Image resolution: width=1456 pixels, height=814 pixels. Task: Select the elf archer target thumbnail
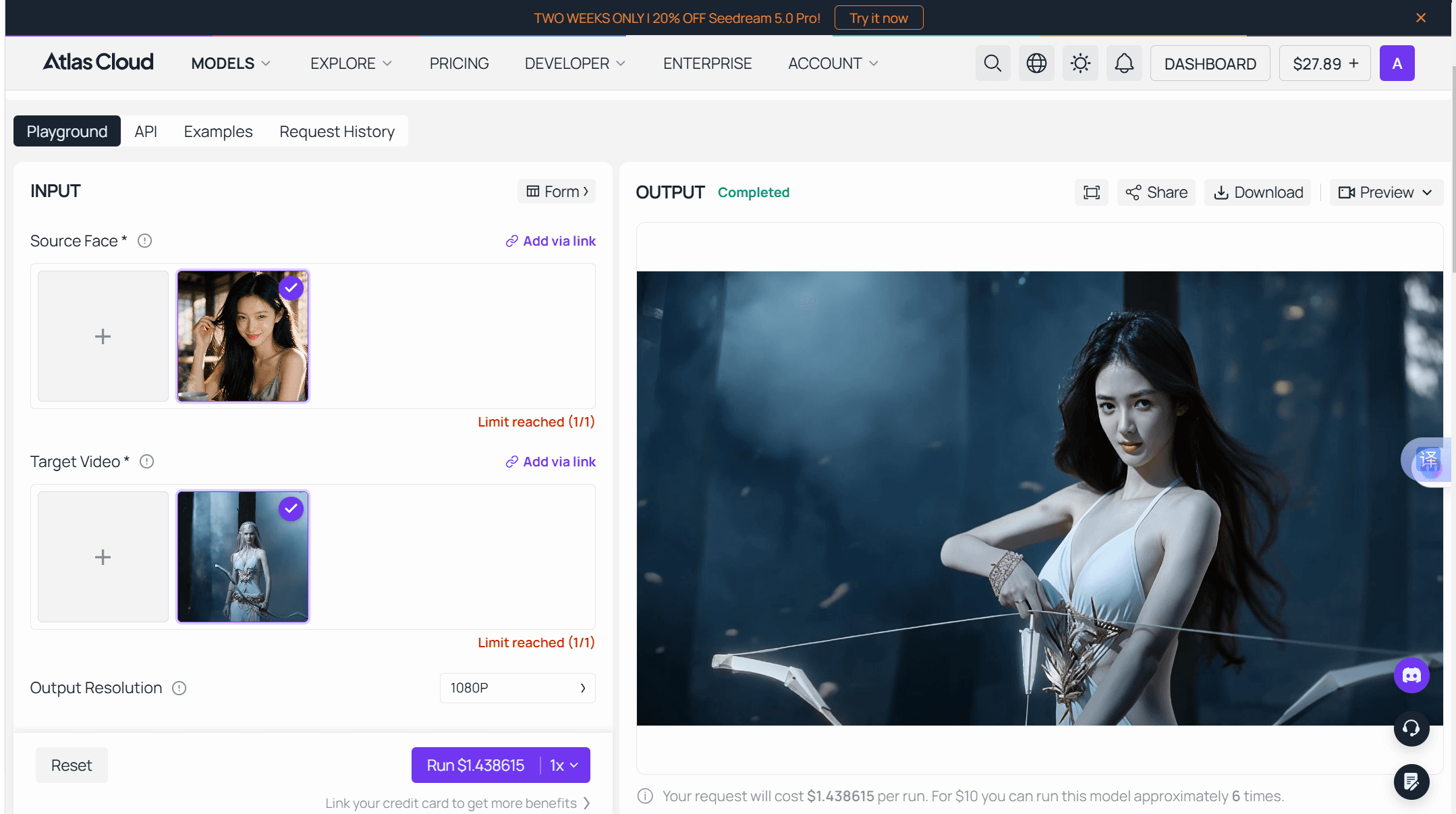[x=243, y=557]
